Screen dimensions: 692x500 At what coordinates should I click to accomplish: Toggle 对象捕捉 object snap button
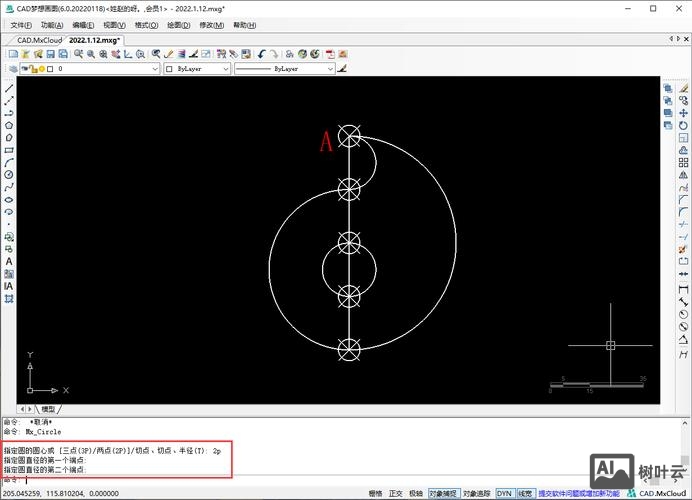click(x=444, y=493)
